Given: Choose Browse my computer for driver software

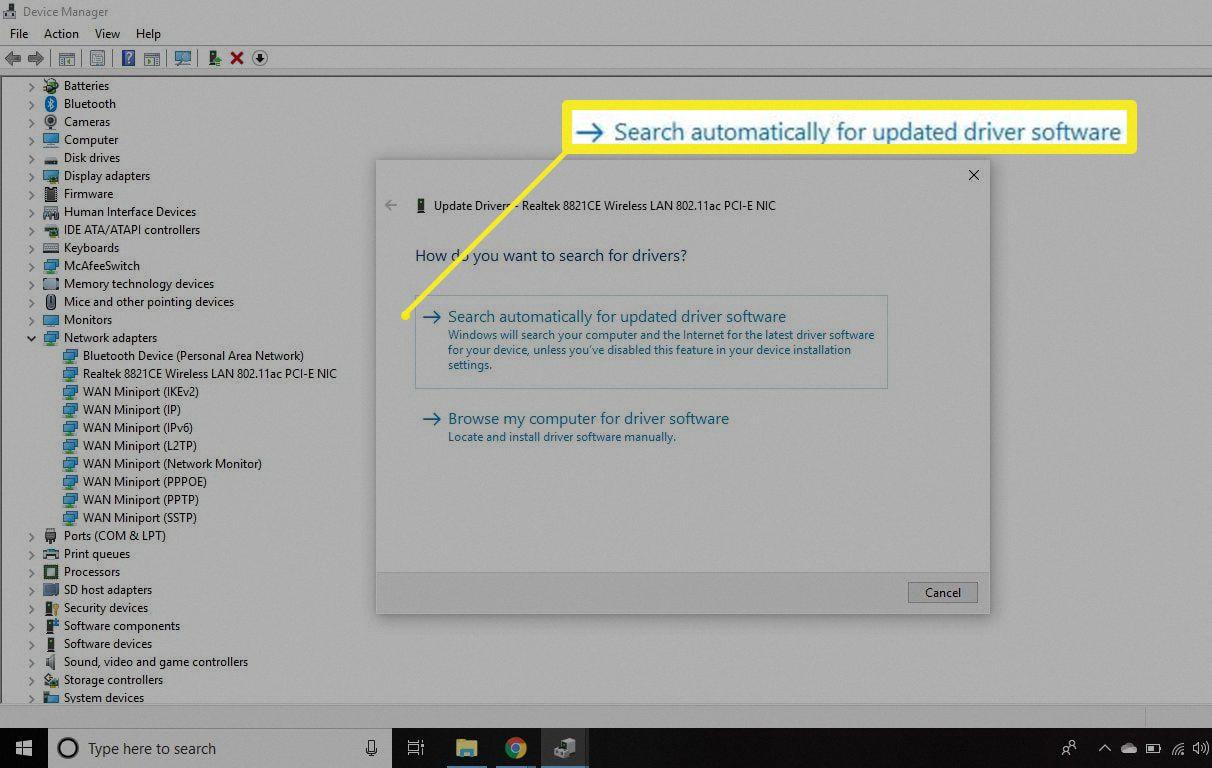Looking at the screenshot, I should pyautogui.click(x=588, y=419).
